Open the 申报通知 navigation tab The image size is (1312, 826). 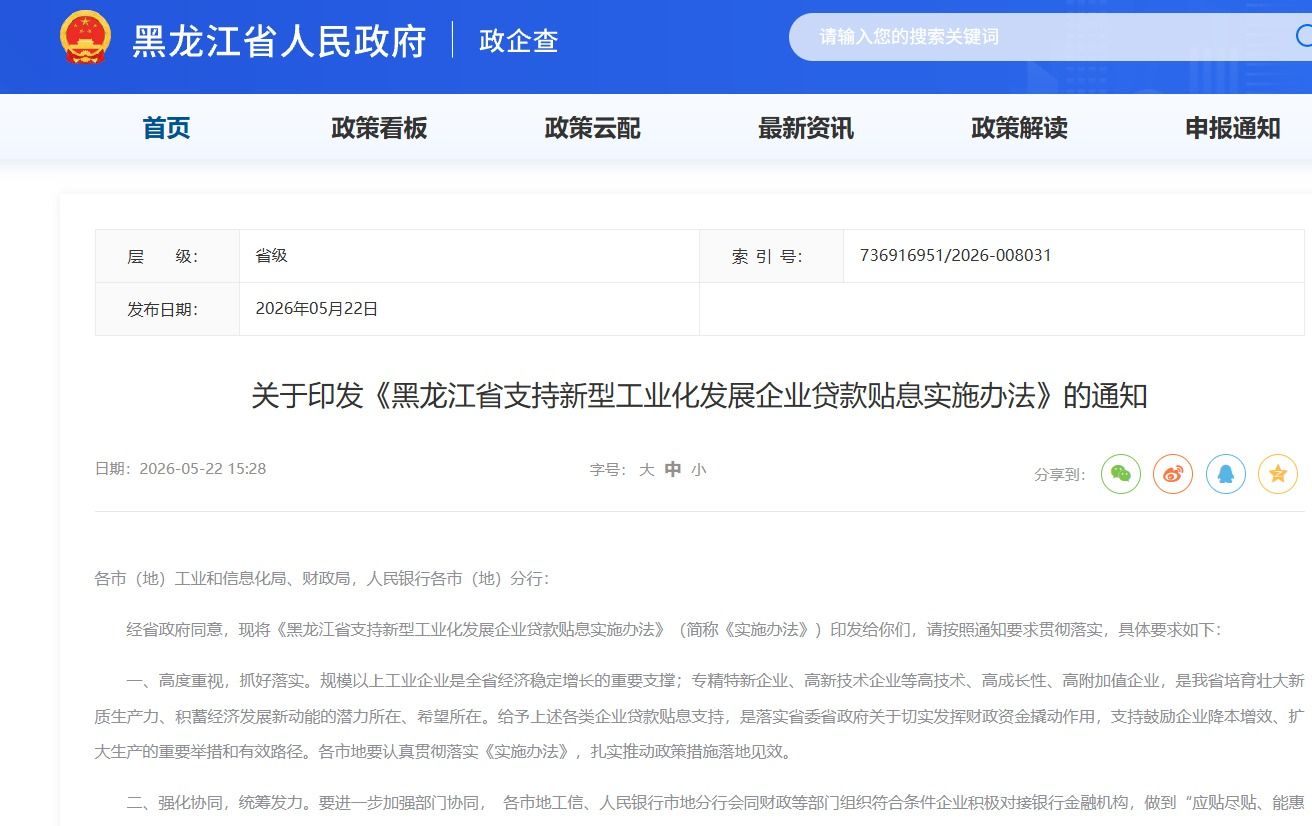click(x=1233, y=128)
